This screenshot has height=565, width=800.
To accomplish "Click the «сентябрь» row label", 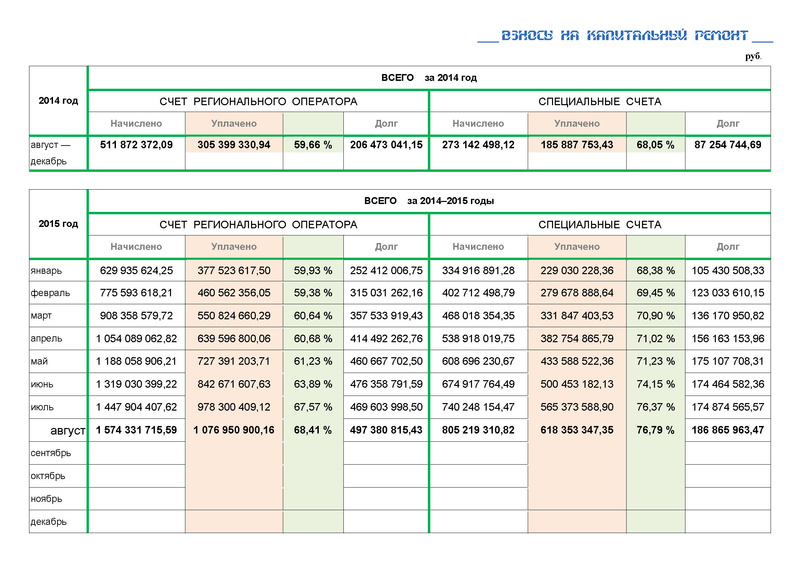I will [52, 453].
